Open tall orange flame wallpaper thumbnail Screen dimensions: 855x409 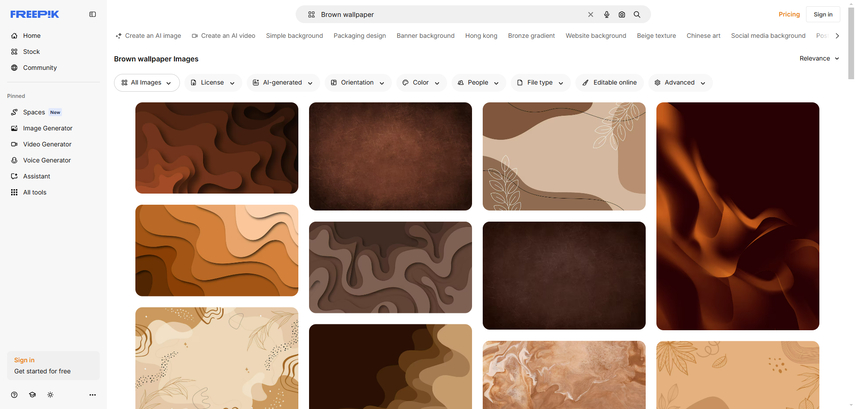tap(738, 216)
